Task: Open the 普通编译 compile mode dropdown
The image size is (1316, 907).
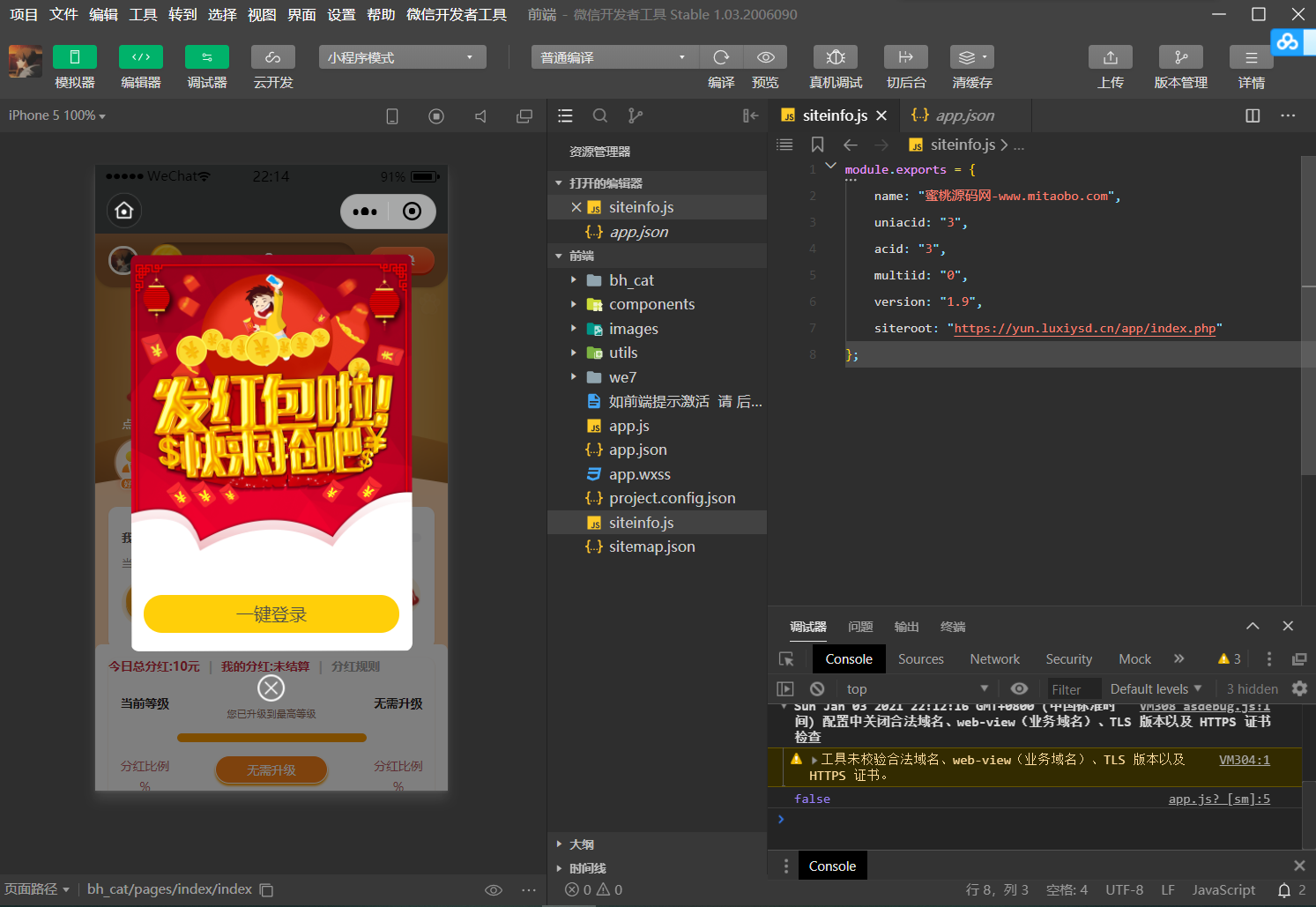Action: 614,57
